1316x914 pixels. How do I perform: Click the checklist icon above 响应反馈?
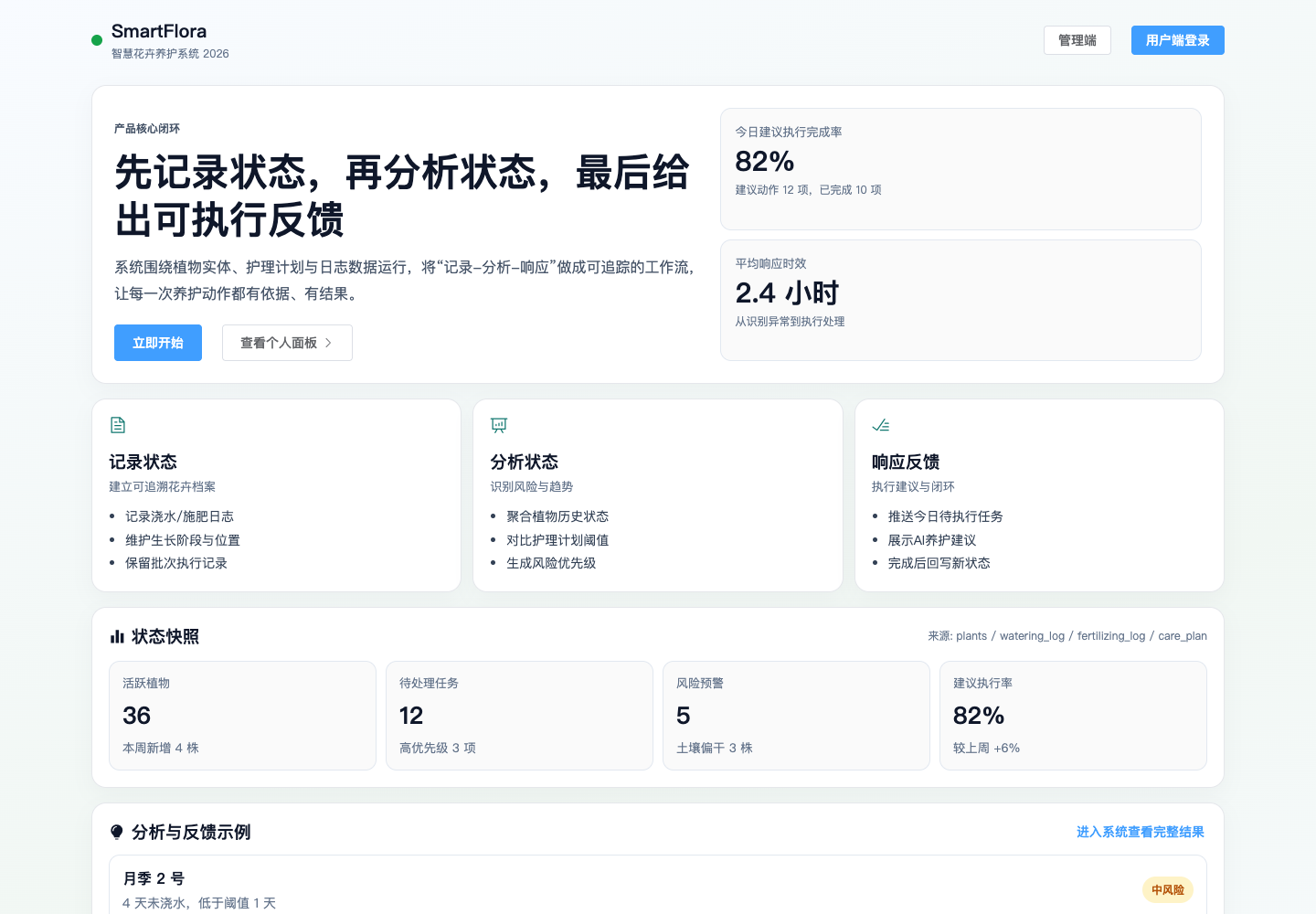coord(881,425)
